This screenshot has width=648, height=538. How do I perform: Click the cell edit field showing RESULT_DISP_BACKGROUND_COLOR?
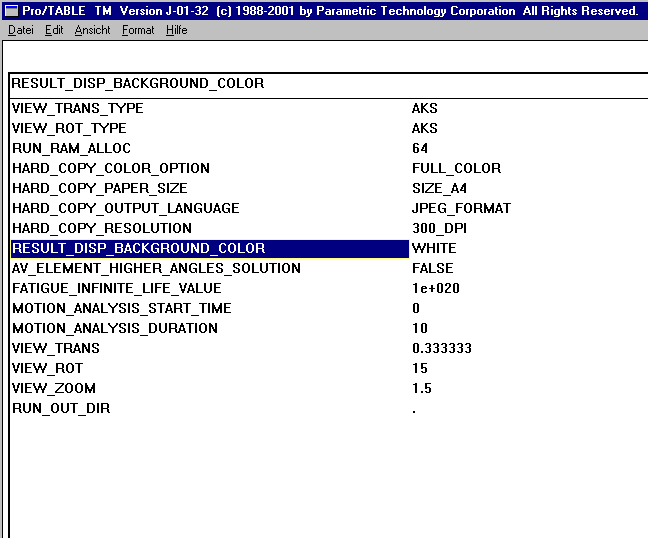pyautogui.click(x=329, y=84)
